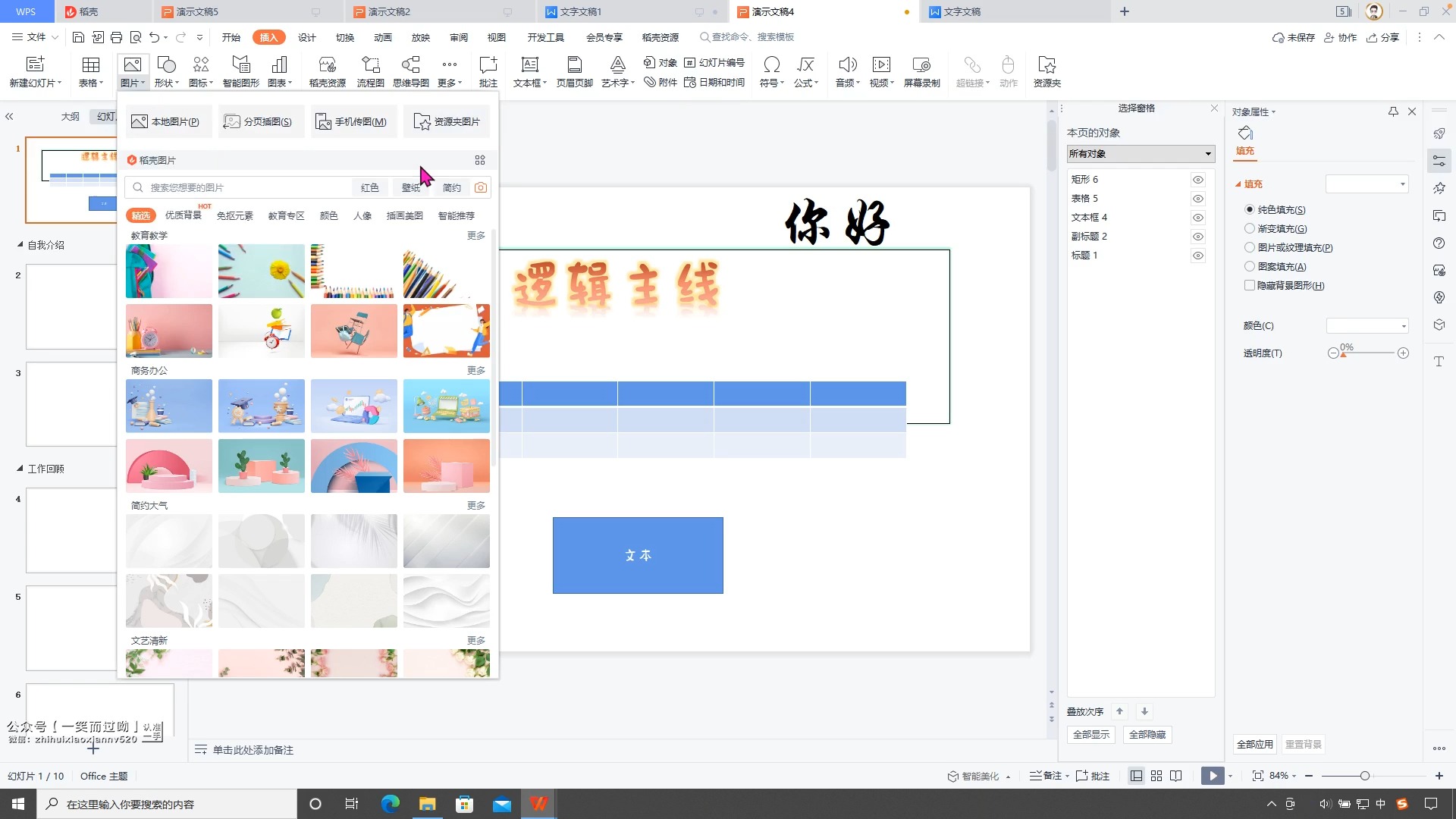1456x819 pixels.
Task: Expand the 更多 ribbon dropdown
Action: pos(450,72)
